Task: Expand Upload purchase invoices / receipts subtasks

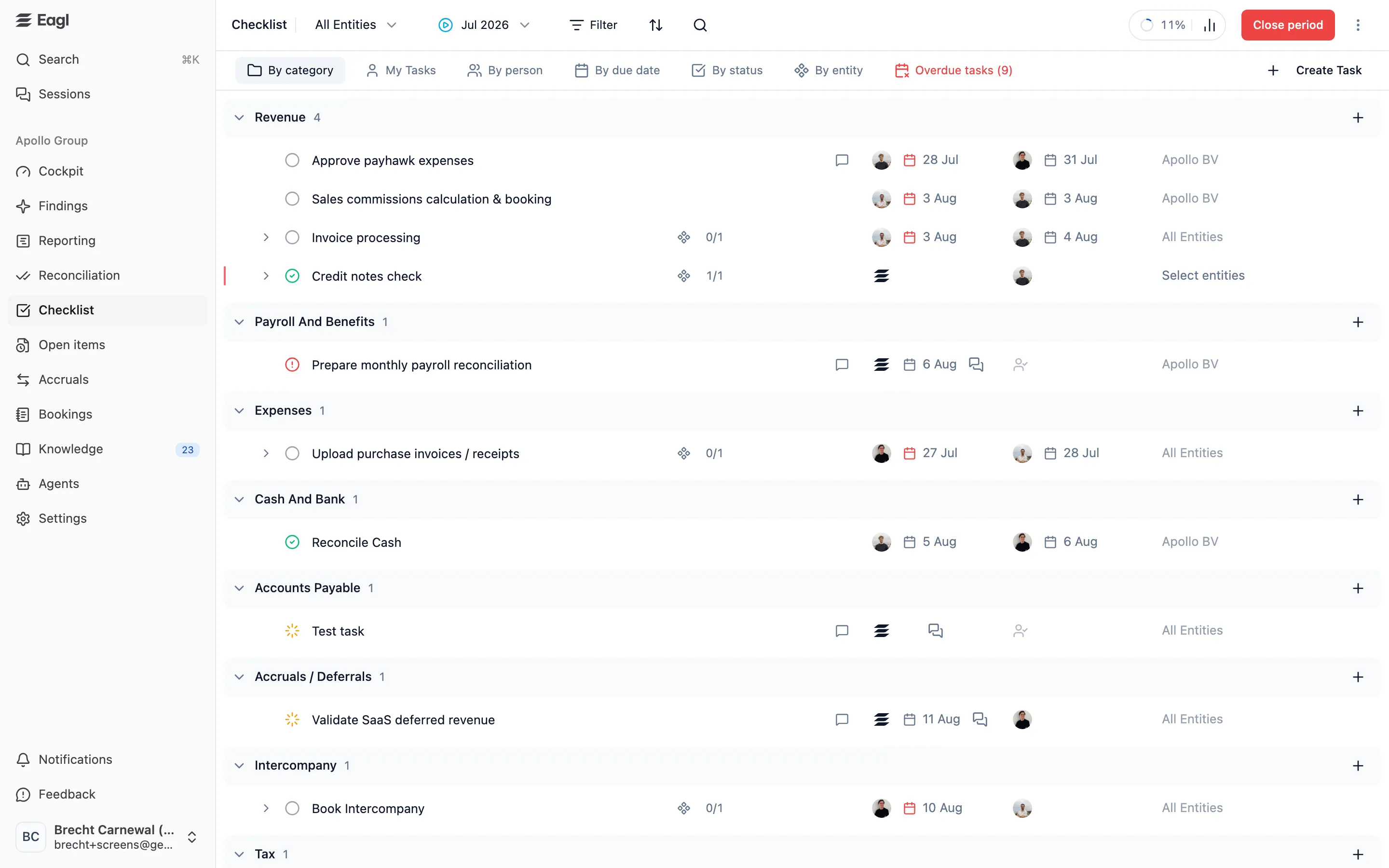Action: point(266,453)
